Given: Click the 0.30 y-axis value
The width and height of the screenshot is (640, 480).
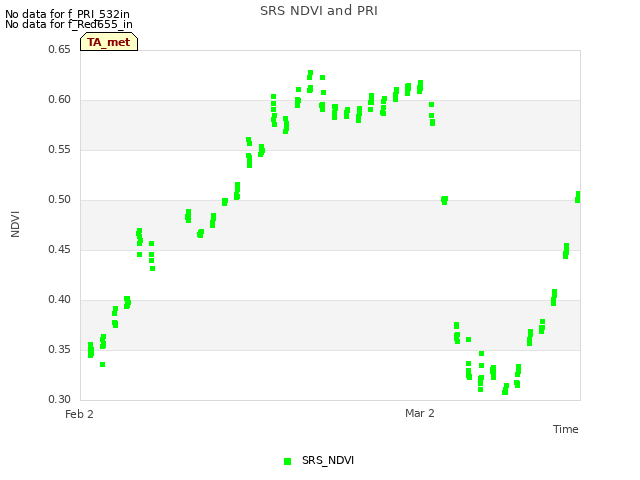Looking at the screenshot, I should tap(59, 399).
